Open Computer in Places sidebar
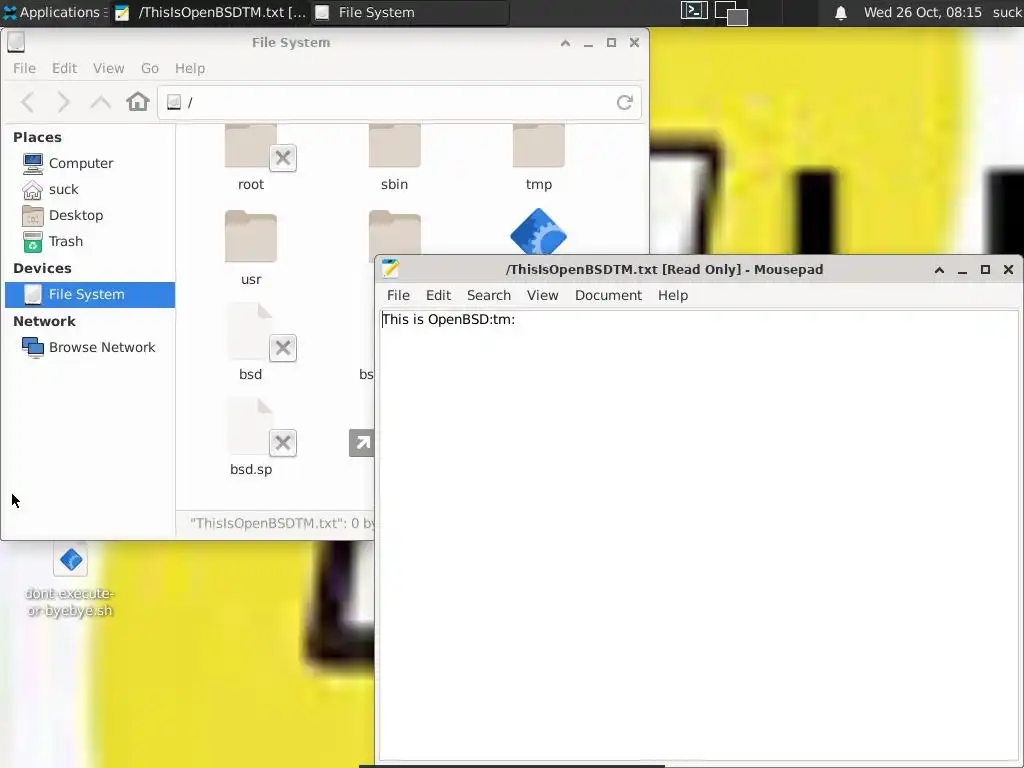The height and width of the screenshot is (768, 1024). point(67,163)
